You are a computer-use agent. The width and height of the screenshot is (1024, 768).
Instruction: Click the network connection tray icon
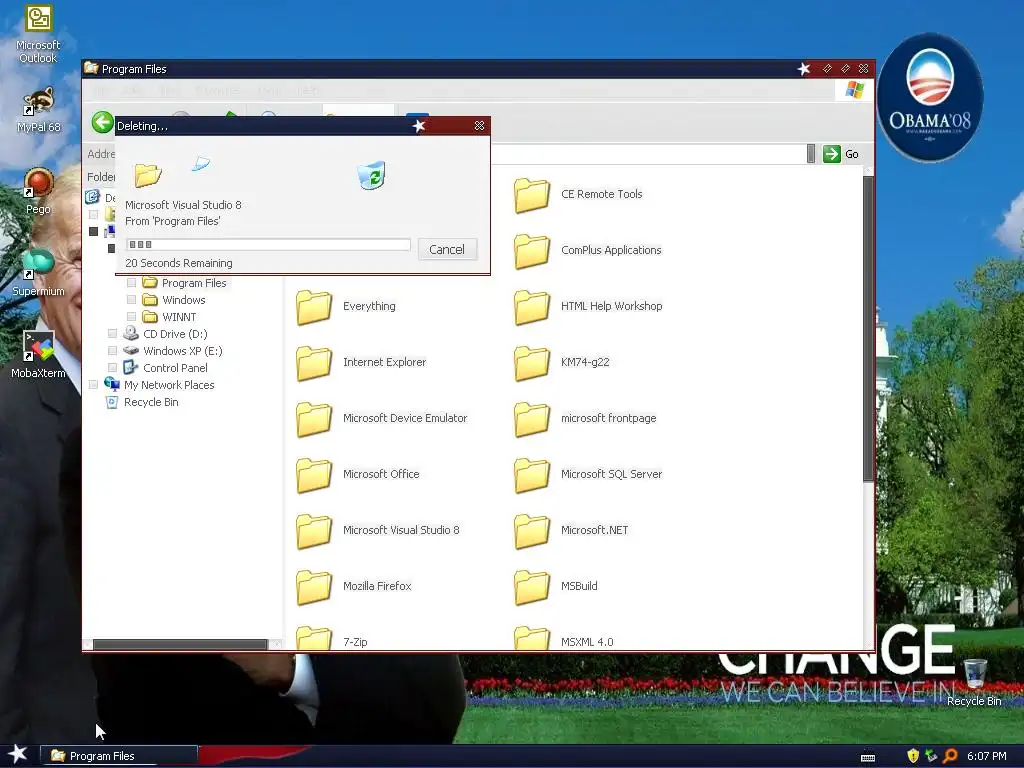pyautogui.click(x=931, y=756)
